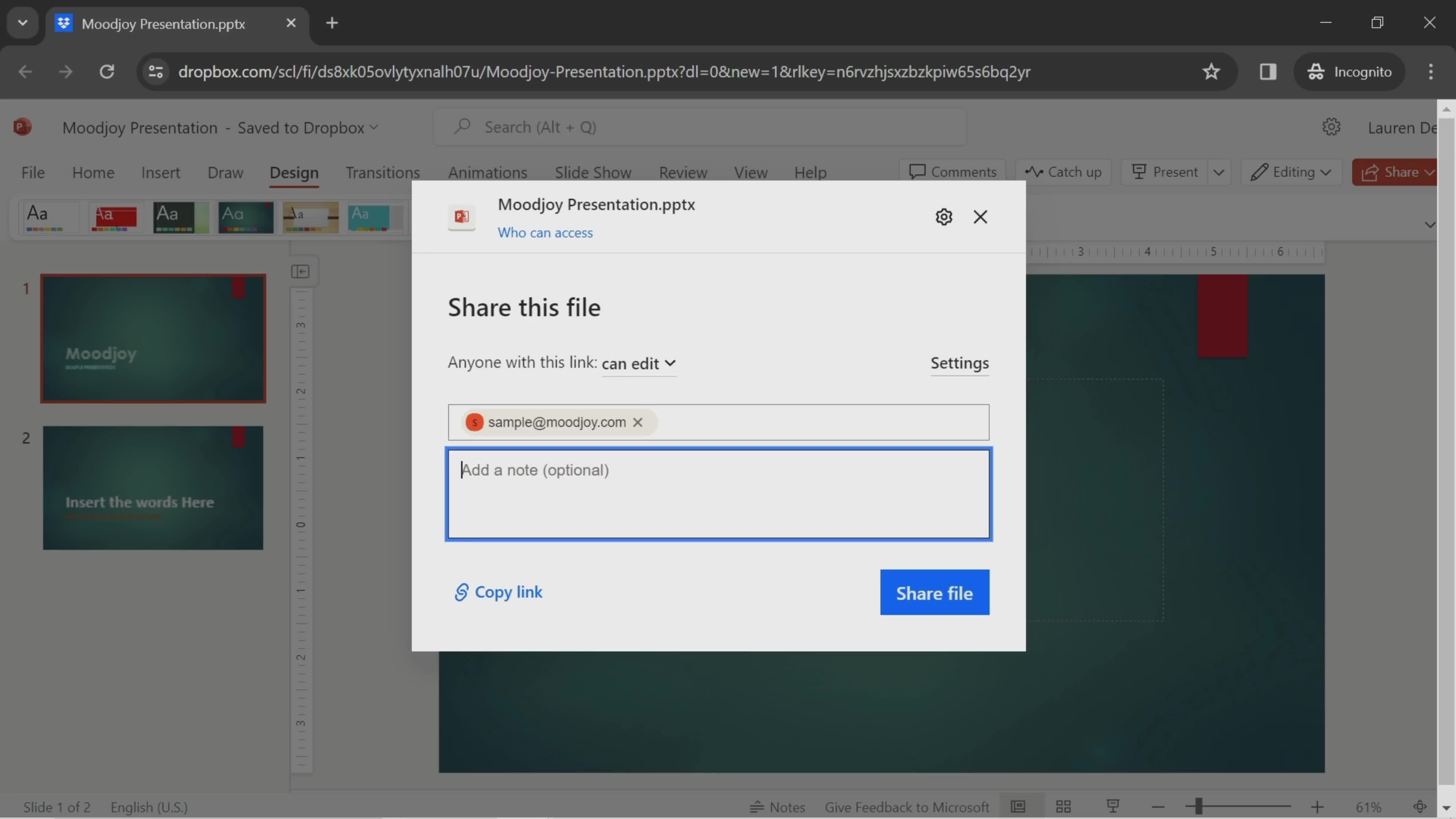This screenshot has width=1456, height=819.
Task: Select the Design tab in ribbon
Action: click(293, 172)
